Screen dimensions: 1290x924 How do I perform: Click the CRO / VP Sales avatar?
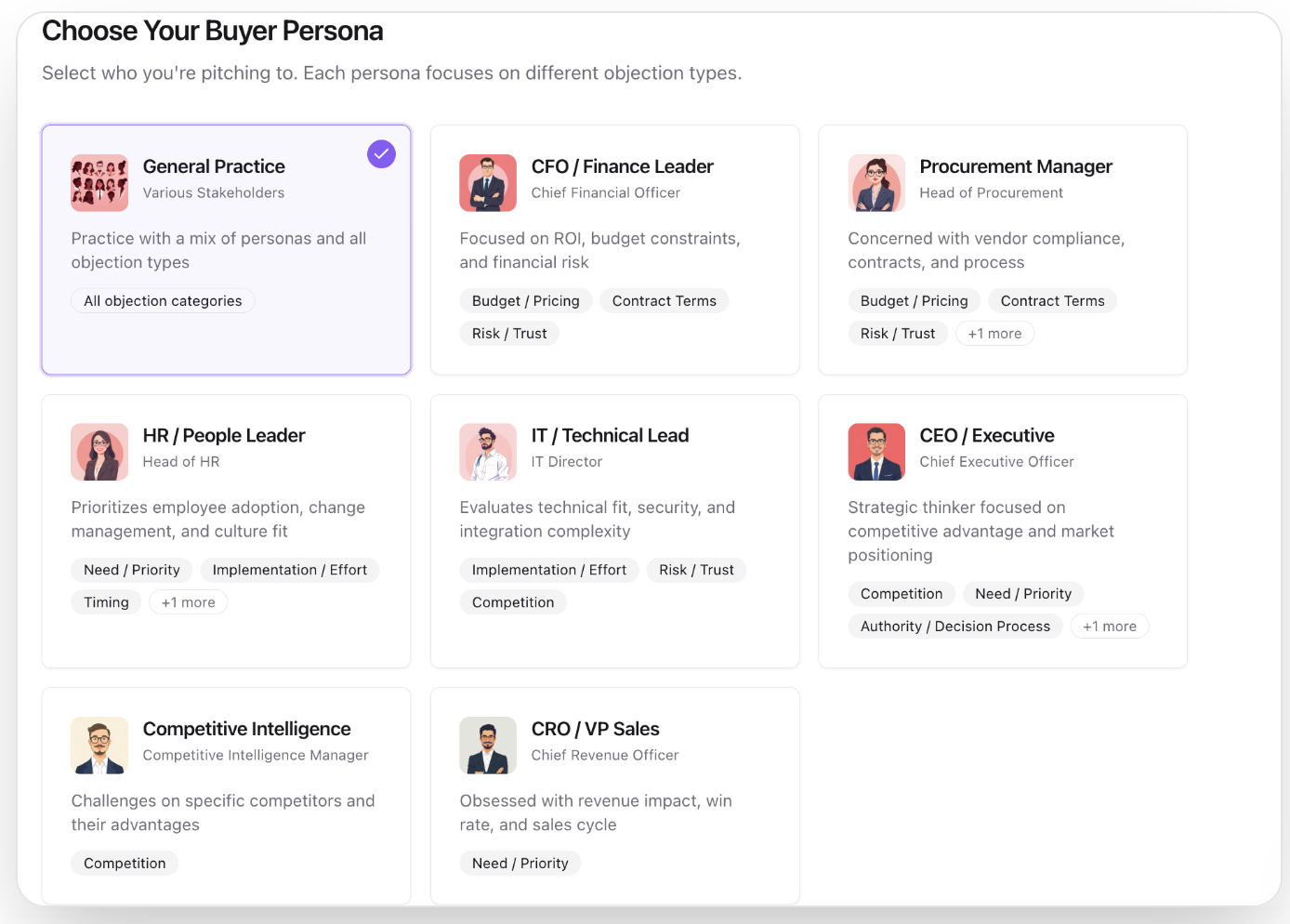tap(488, 746)
